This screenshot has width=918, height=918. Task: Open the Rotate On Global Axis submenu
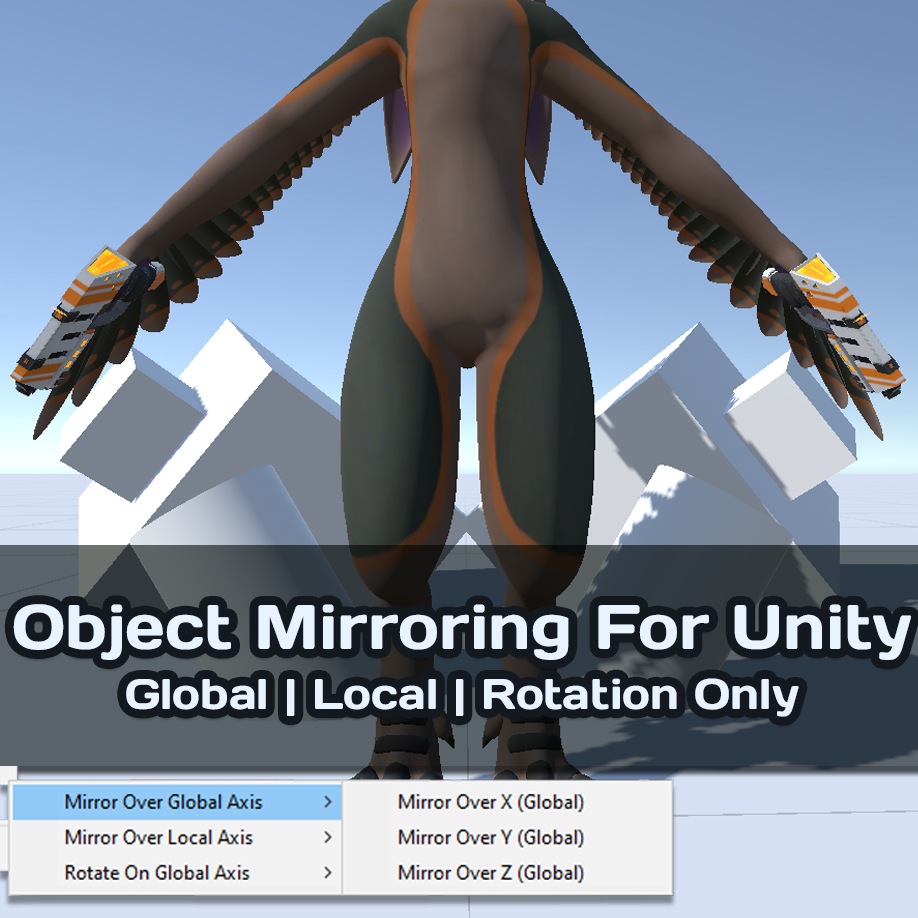click(x=176, y=872)
